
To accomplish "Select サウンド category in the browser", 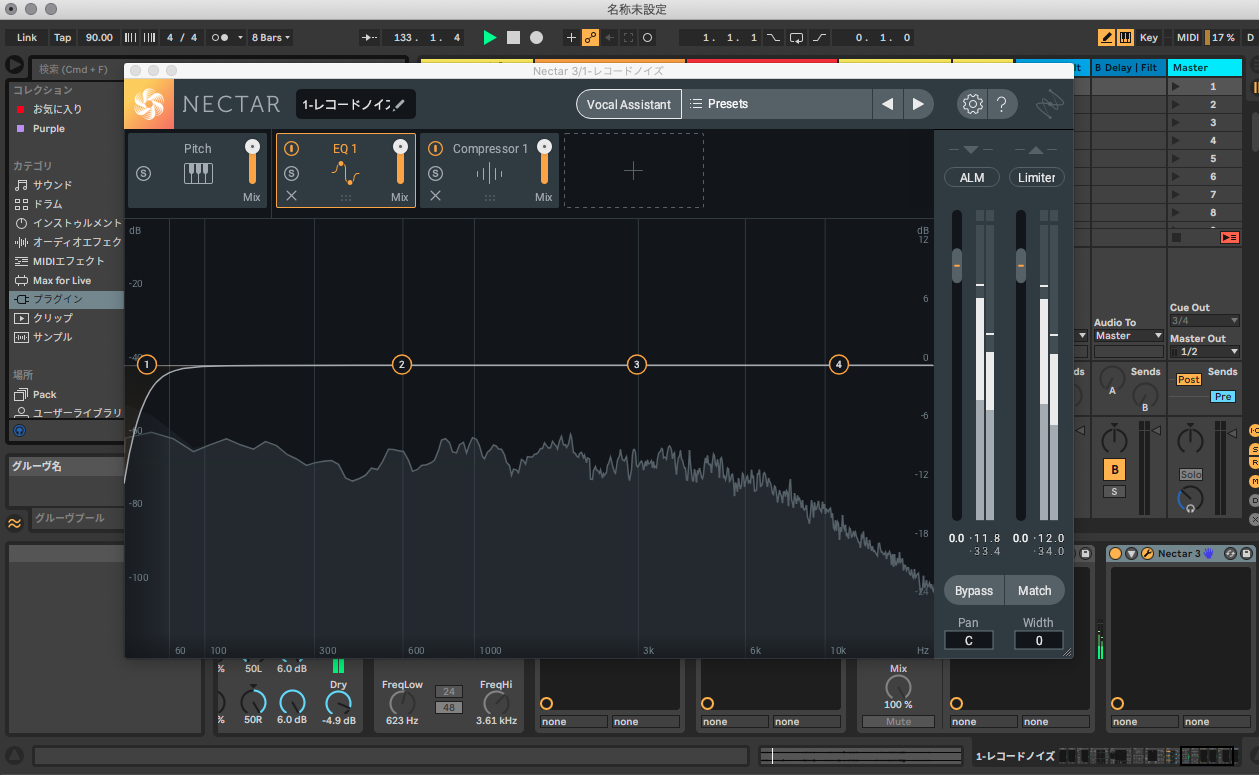I will point(53,185).
